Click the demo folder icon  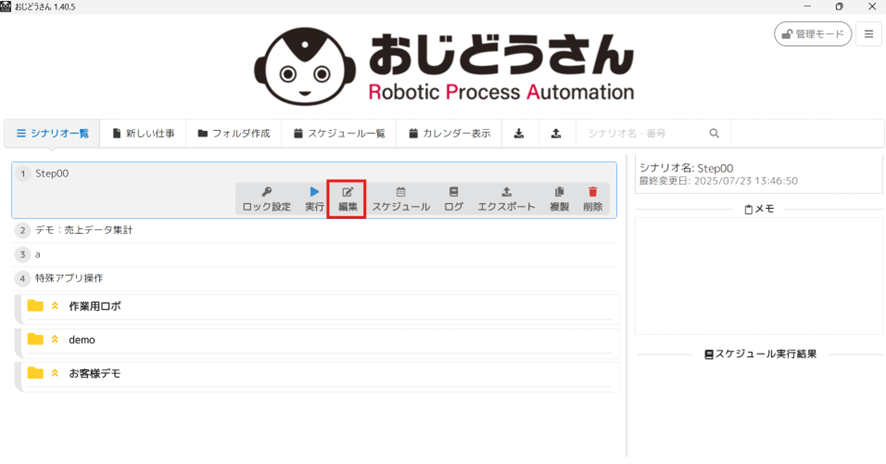click(x=35, y=339)
